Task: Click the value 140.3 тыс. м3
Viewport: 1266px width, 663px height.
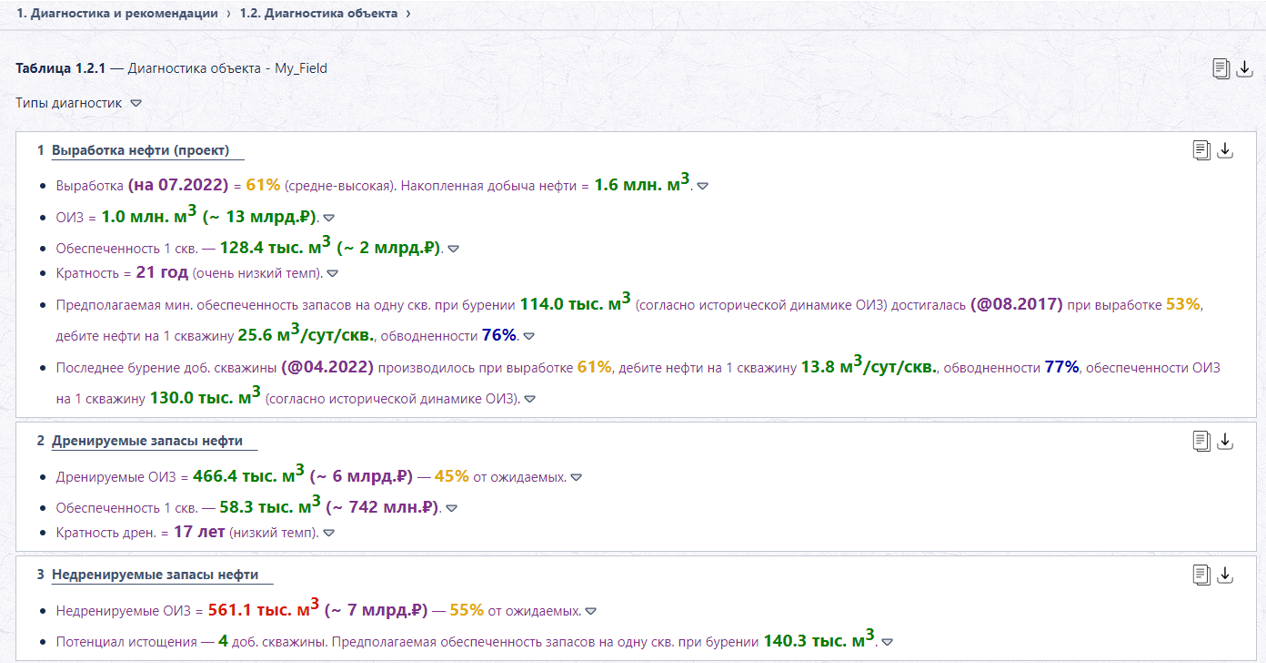Action: point(819,640)
